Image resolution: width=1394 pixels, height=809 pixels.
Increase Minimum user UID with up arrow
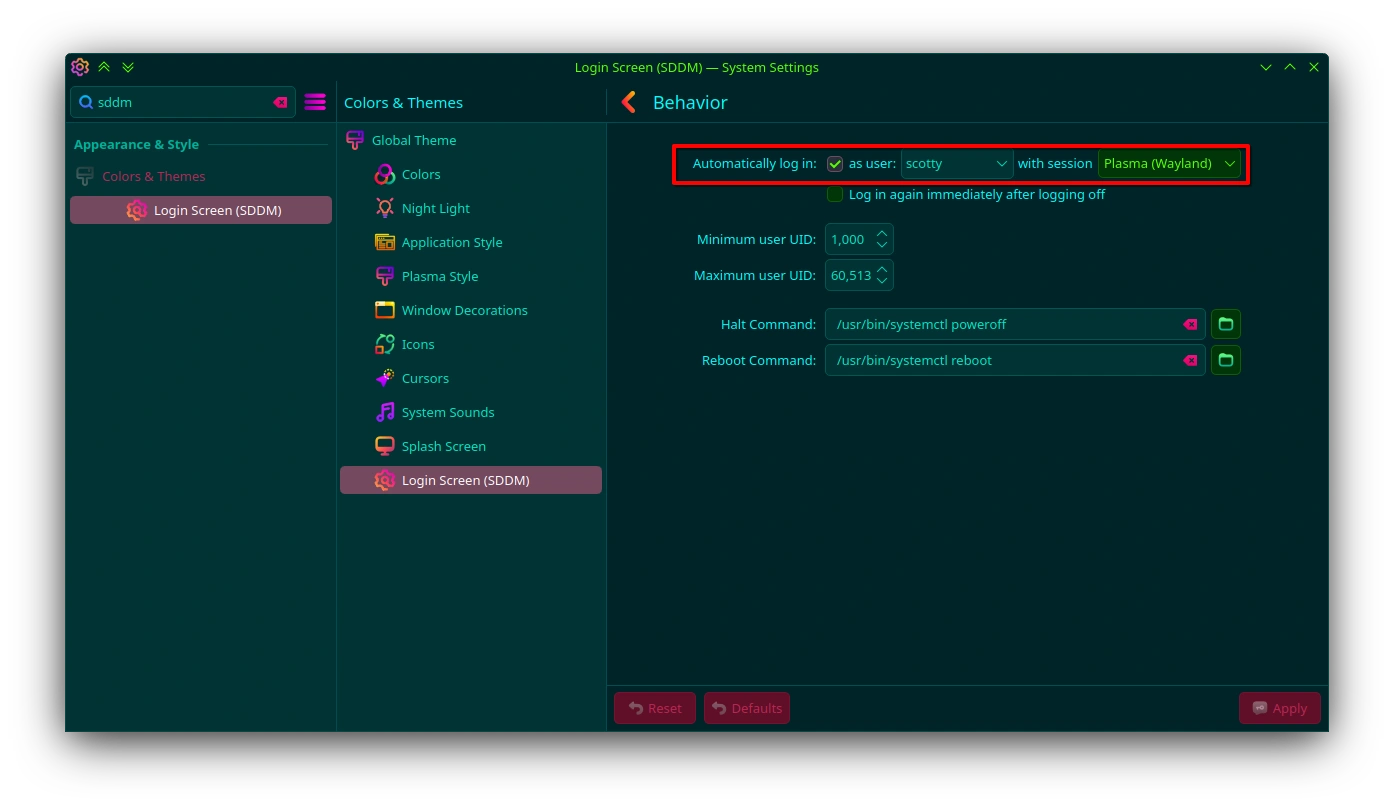click(882, 234)
